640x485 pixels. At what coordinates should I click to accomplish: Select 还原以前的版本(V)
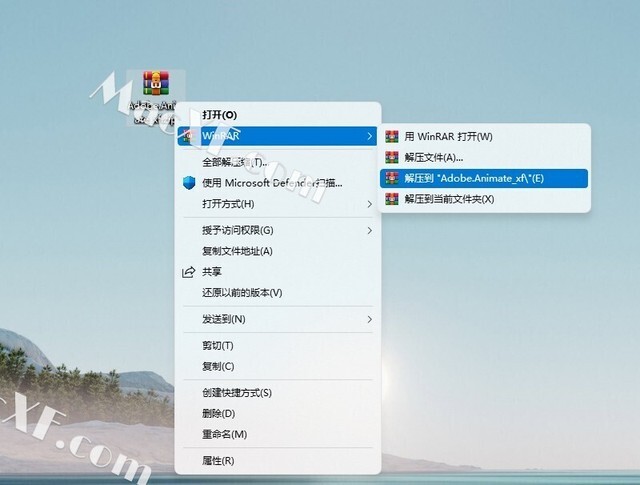(x=278, y=293)
